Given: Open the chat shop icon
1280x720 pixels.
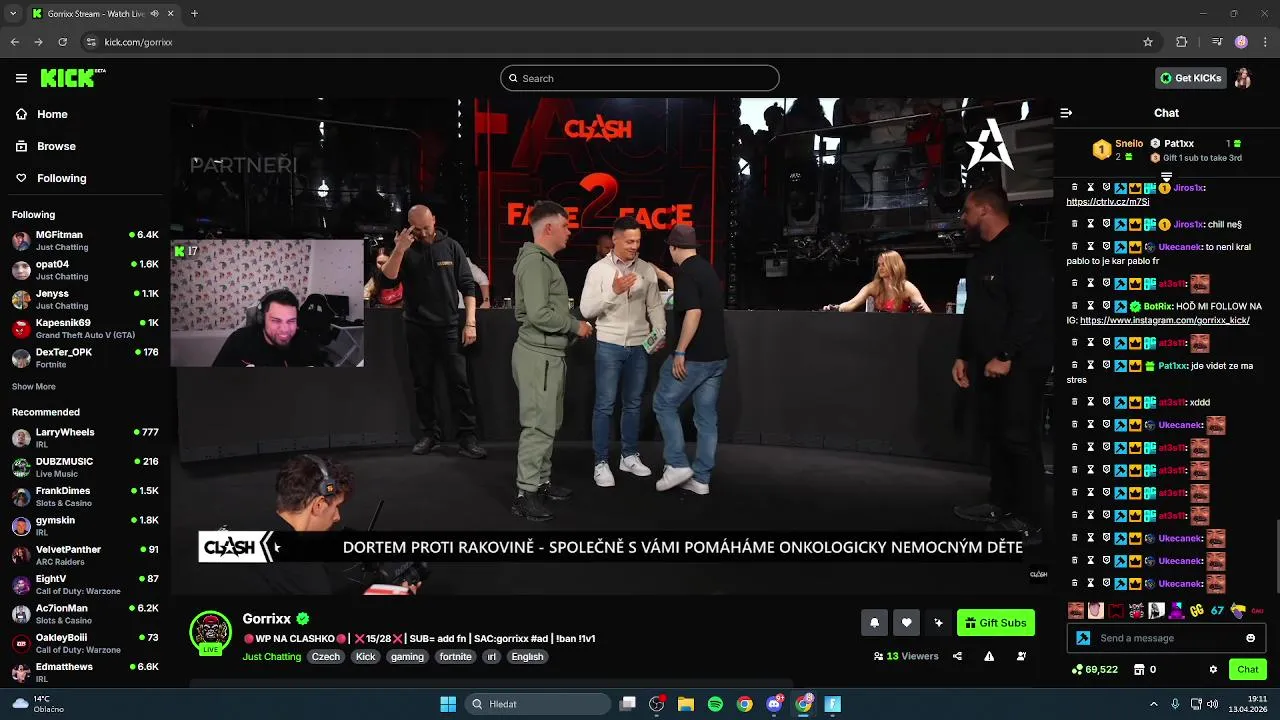Looking at the screenshot, I should tap(1138, 669).
